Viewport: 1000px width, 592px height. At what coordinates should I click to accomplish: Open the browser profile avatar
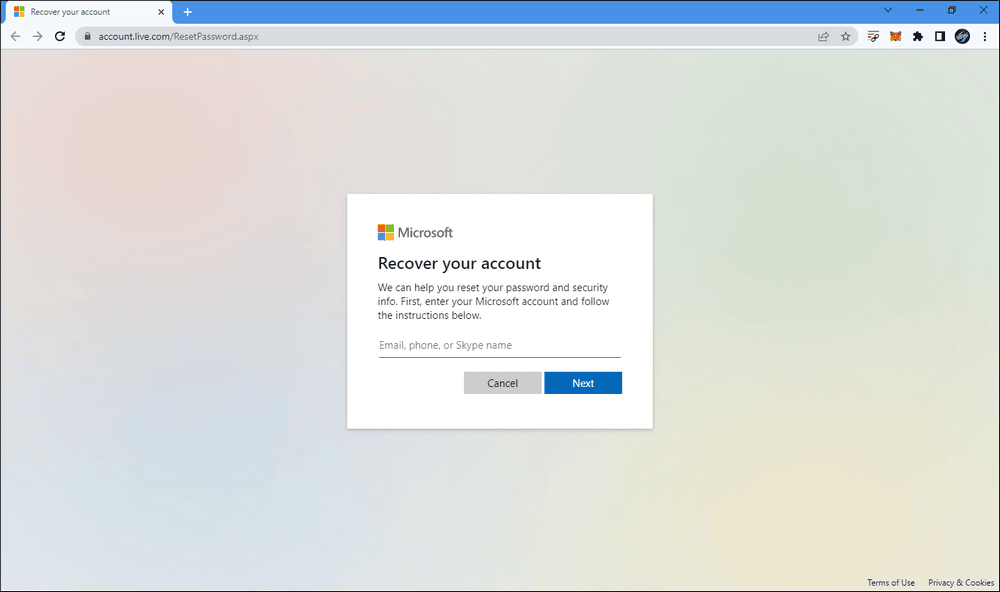(962, 36)
